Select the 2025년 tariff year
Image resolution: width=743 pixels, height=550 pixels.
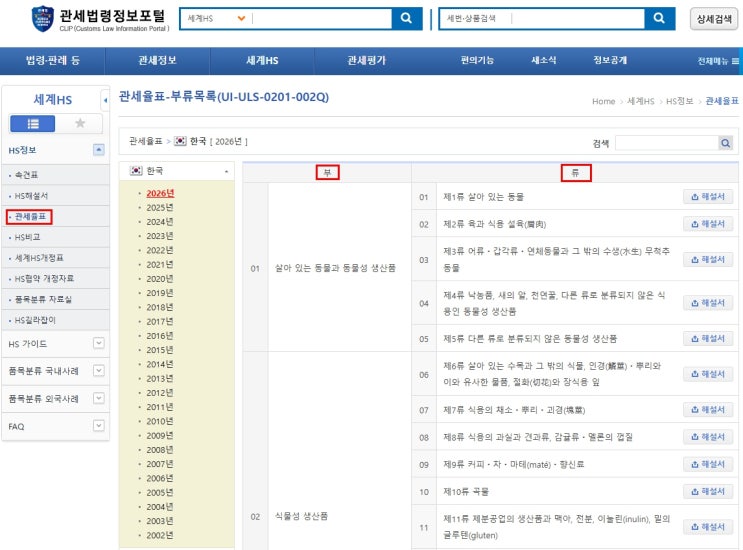[160, 207]
